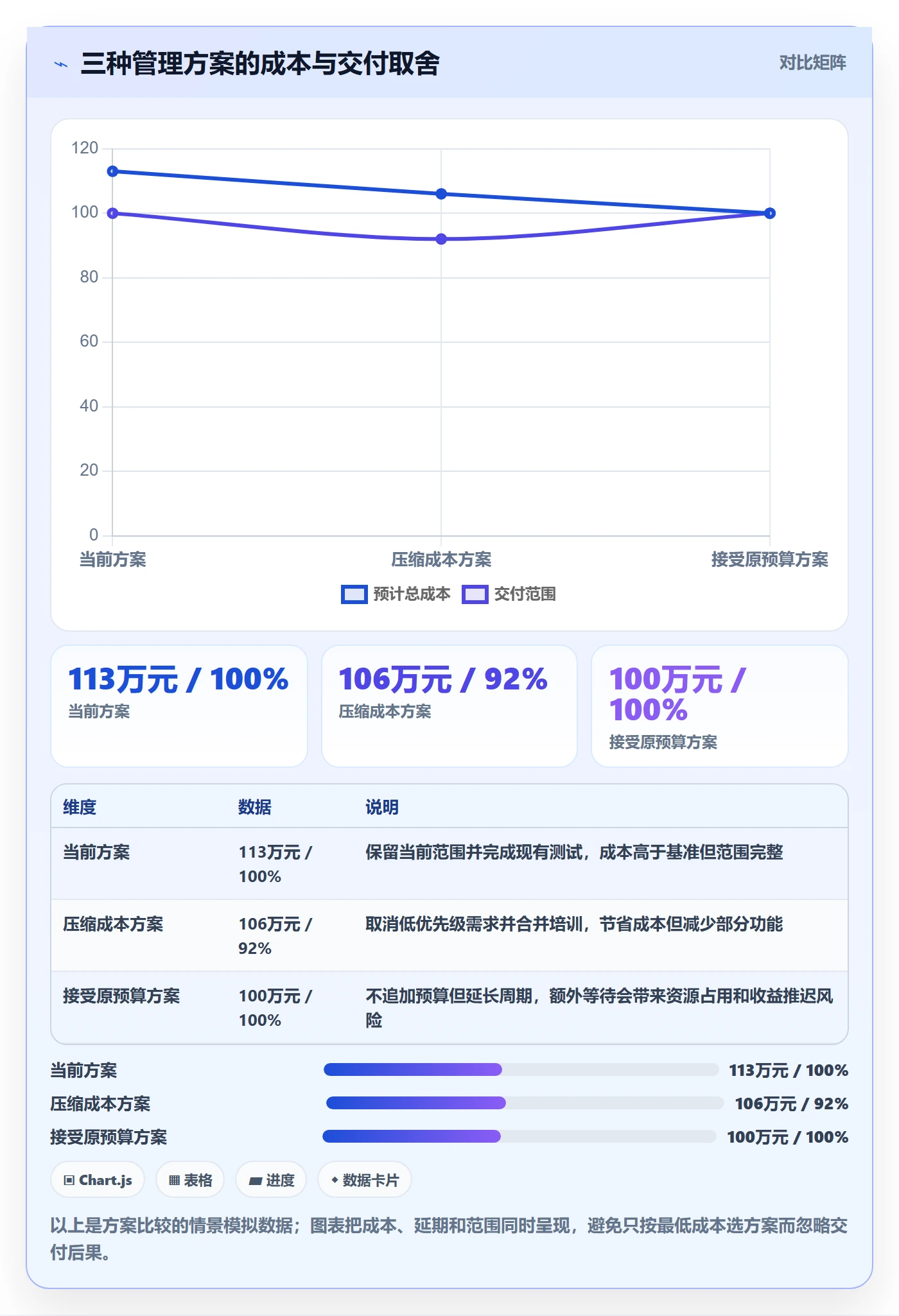This screenshot has width=899, height=1316.
Task: Open the 接受原预算方案 data card
Action: tap(720, 706)
